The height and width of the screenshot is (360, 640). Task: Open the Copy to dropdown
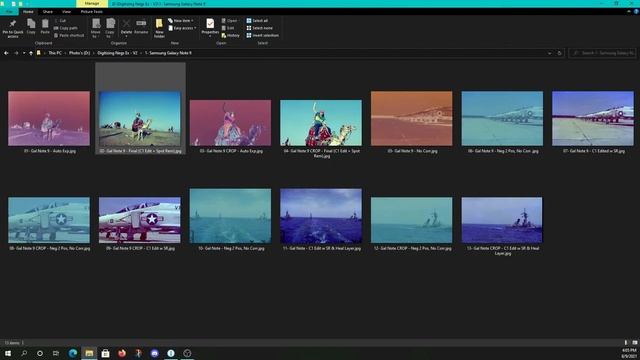[x=110, y=29]
